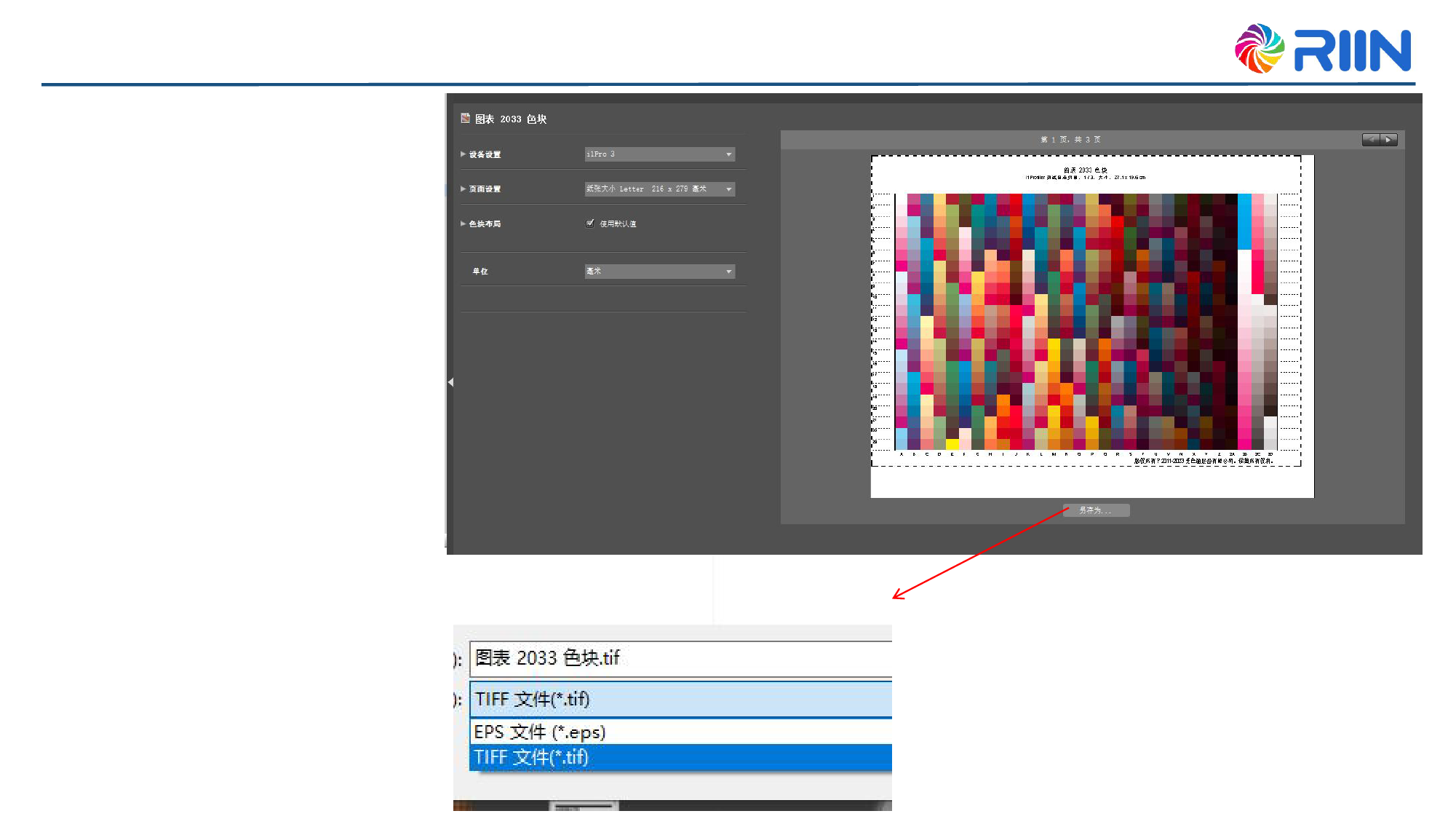This screenshot has width=1456, height=819.
Task: Go to the previous preview page arrow
Action: pyautogui.click(x=1371, y=140)
